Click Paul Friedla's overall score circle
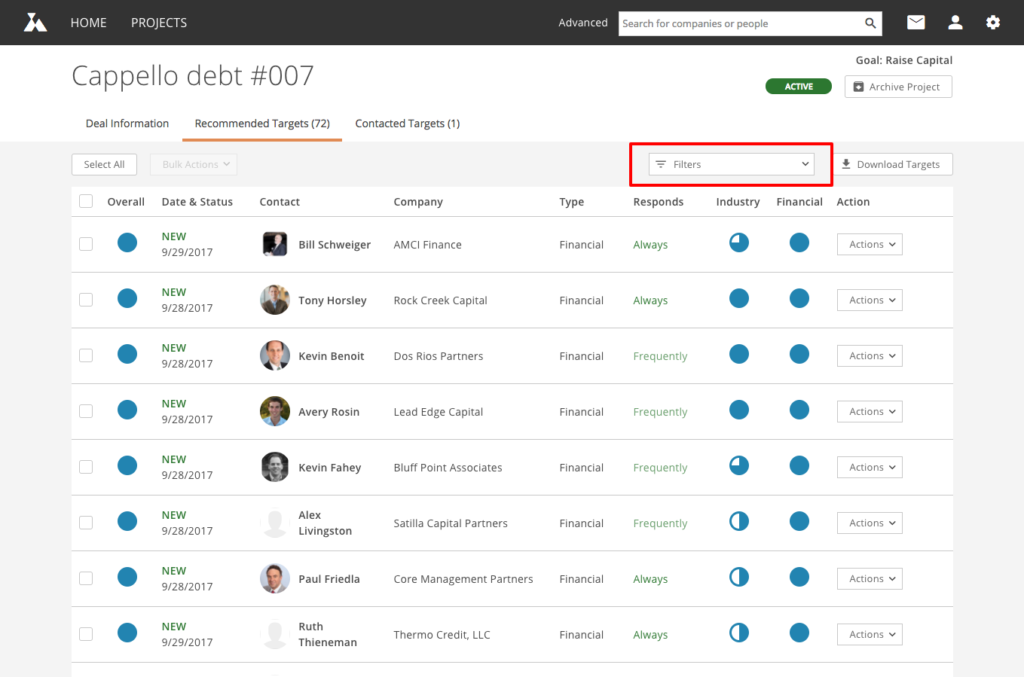The image size is (1024, 677). tap(127, 577)
